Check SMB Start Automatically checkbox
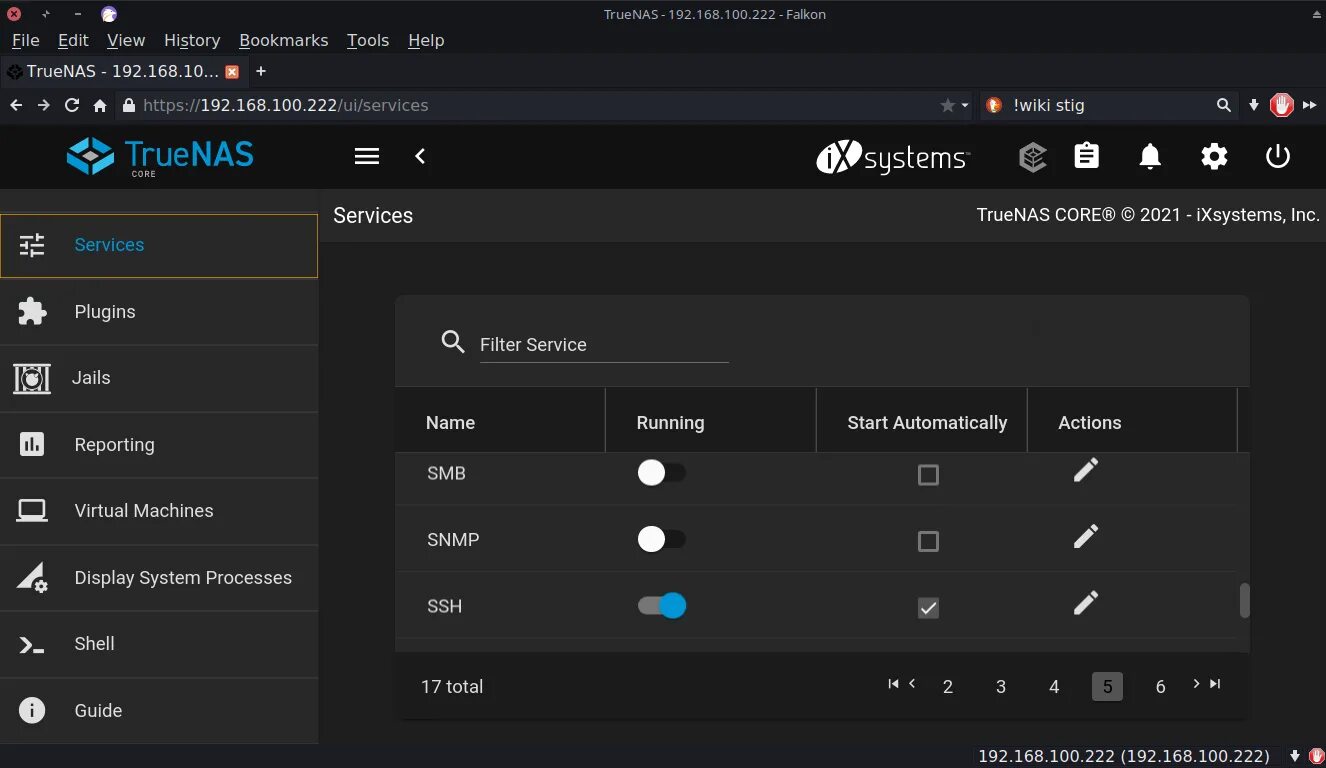 tap(928, 475)
